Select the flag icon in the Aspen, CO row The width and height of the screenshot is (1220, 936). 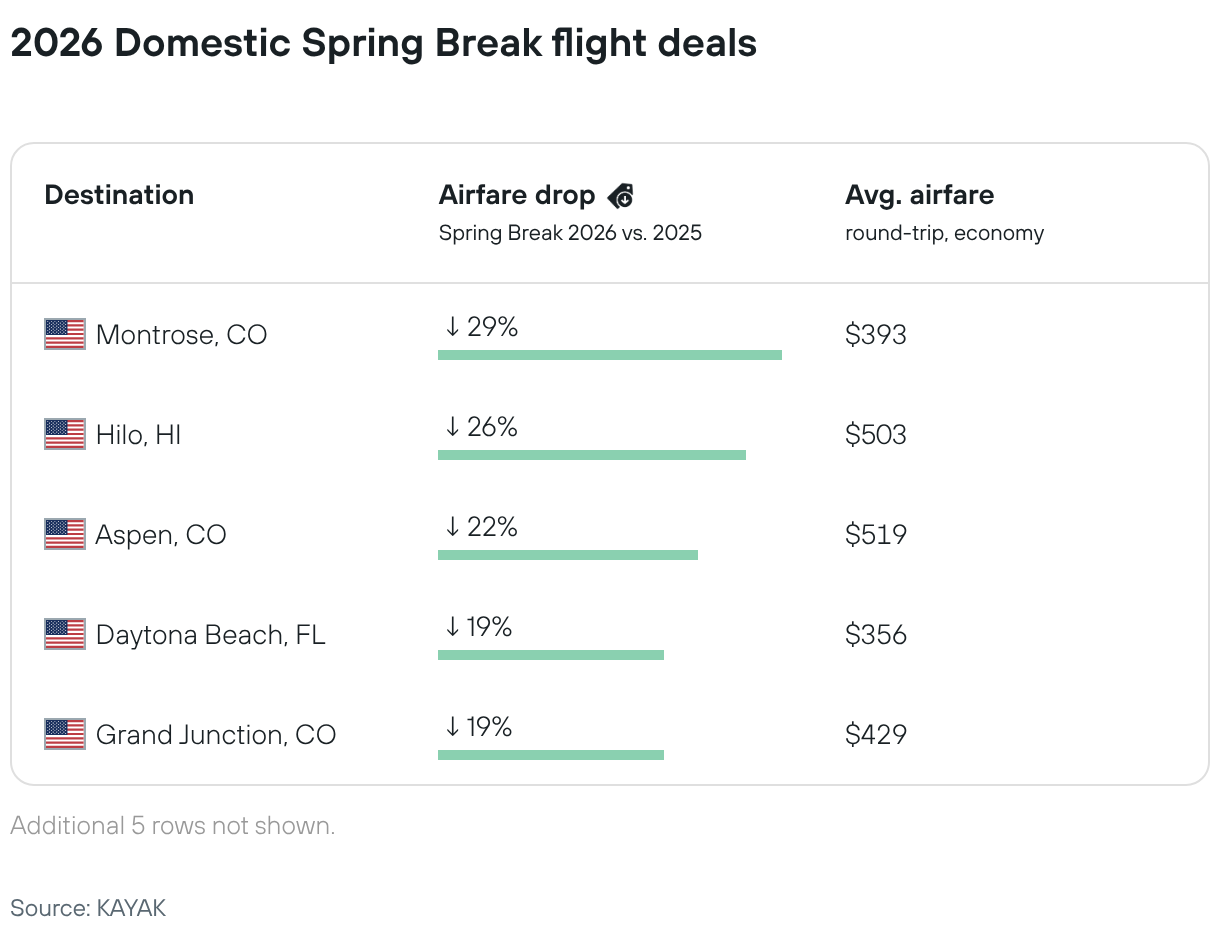[65, 534]
